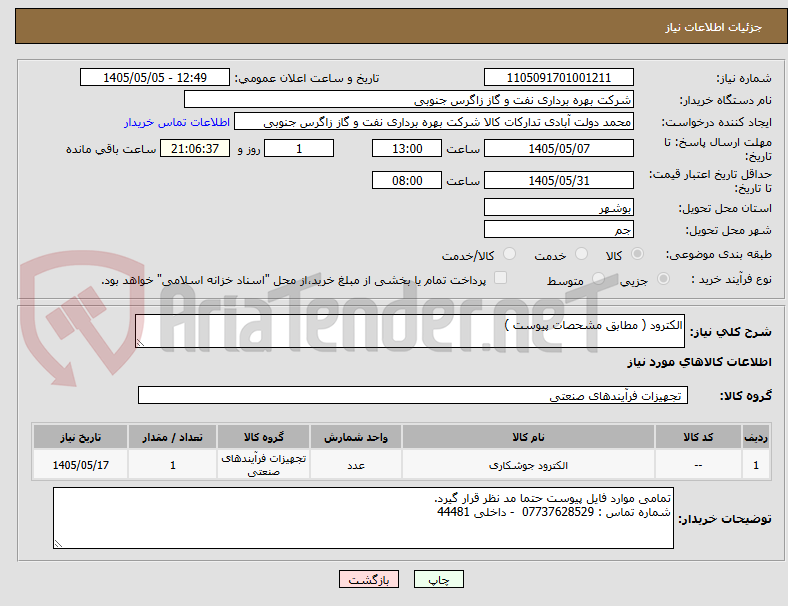Click the remaining days field showing 1
This screenshot has height=606, width=788.
coord(299,149)
